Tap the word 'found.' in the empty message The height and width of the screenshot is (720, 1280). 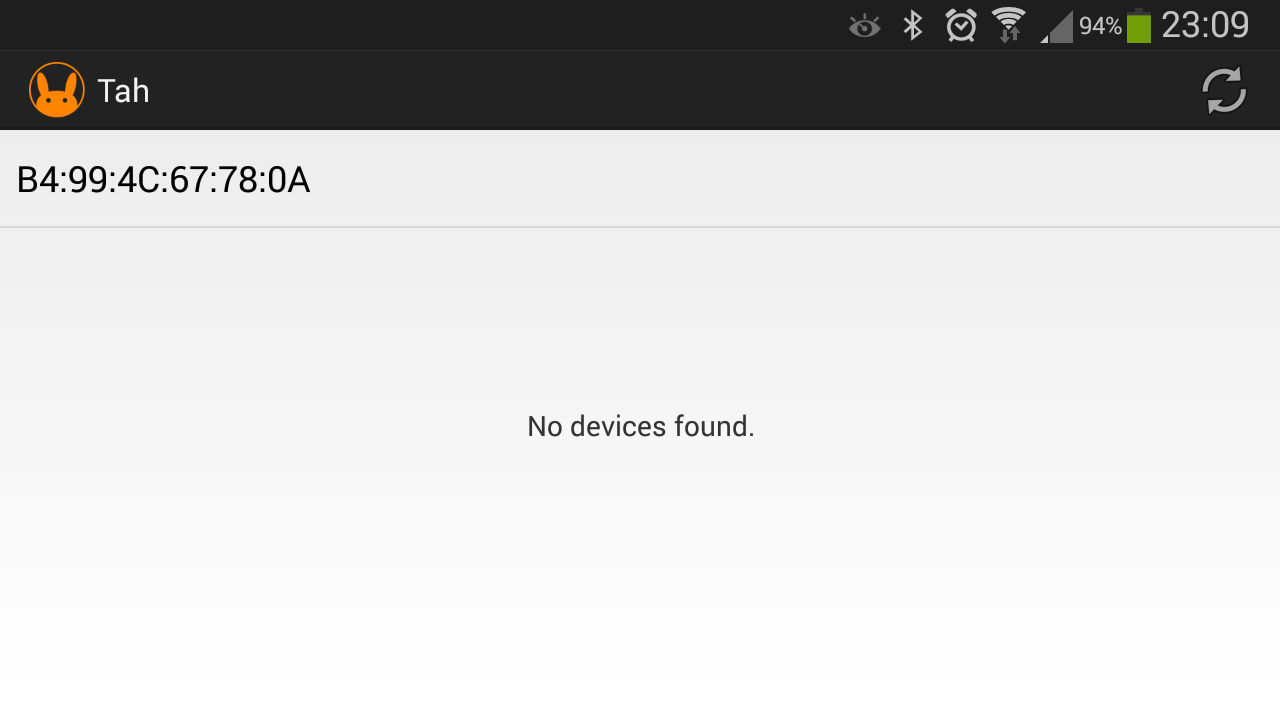714,427
